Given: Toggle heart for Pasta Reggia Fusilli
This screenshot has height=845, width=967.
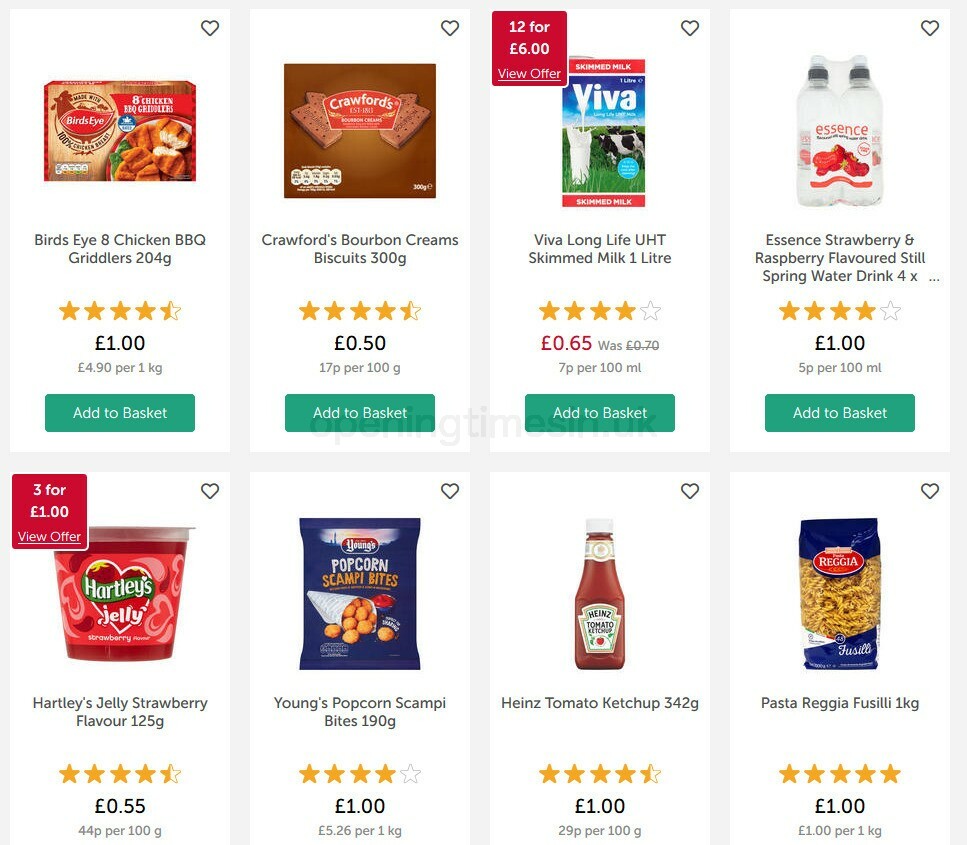Looking at the screenshot, I should [x=930, y=491].
